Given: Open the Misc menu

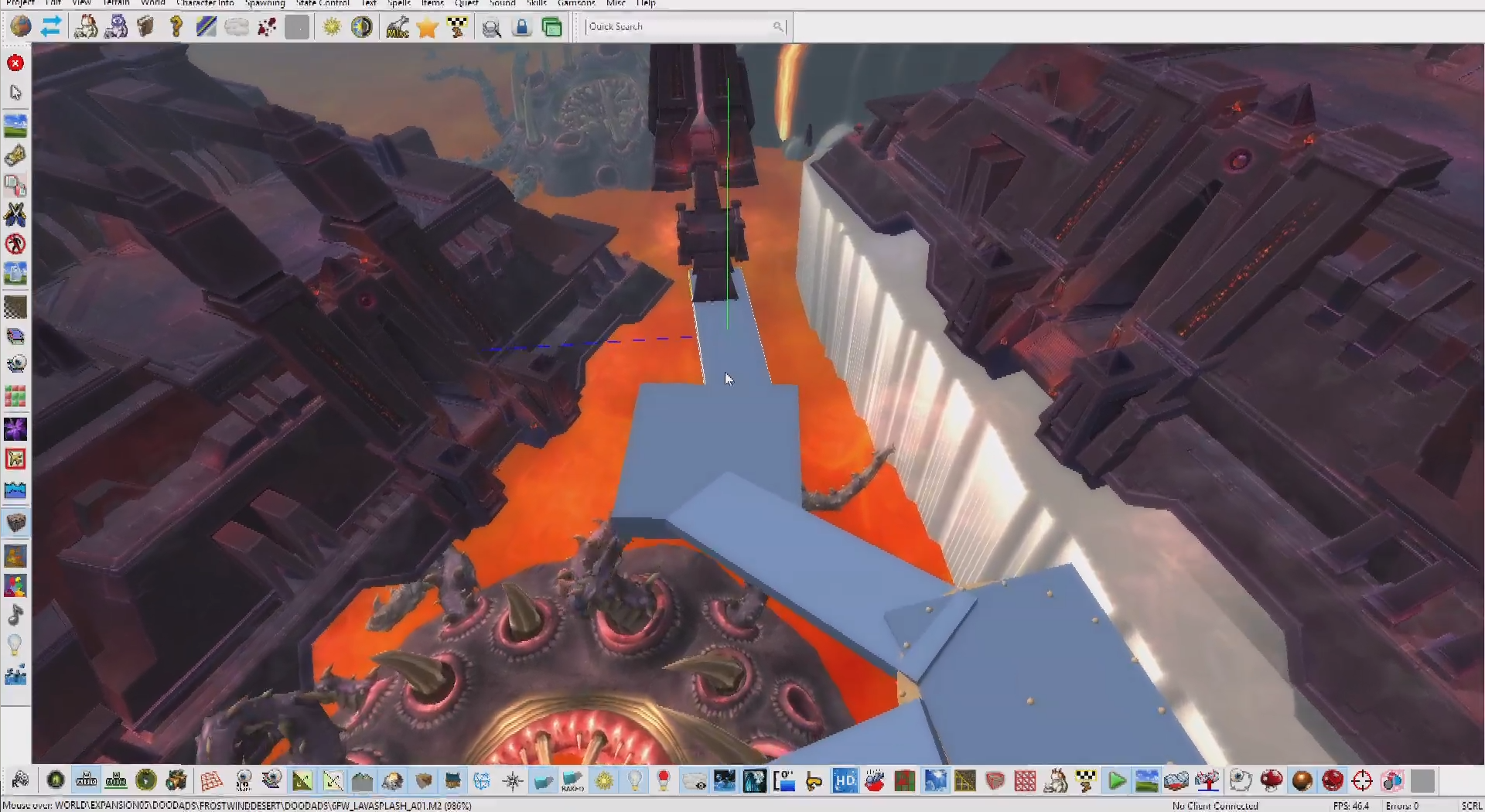Looking at the screenshot, I should click(x=616, y=3).
